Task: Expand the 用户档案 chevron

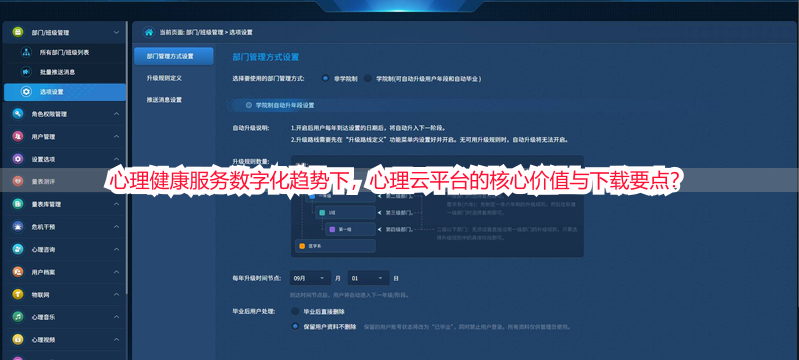Action: (x=116, y=272)
